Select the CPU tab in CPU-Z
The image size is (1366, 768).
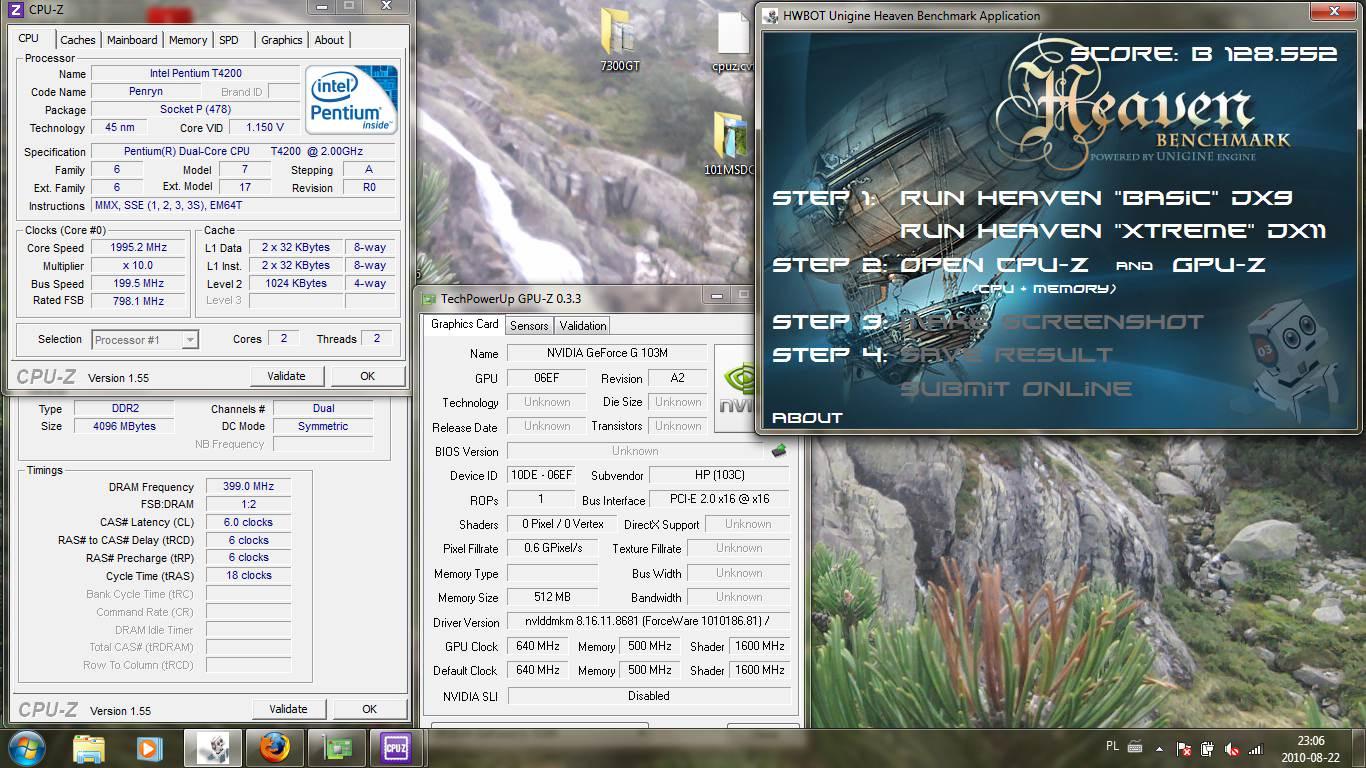click(29, 39)
